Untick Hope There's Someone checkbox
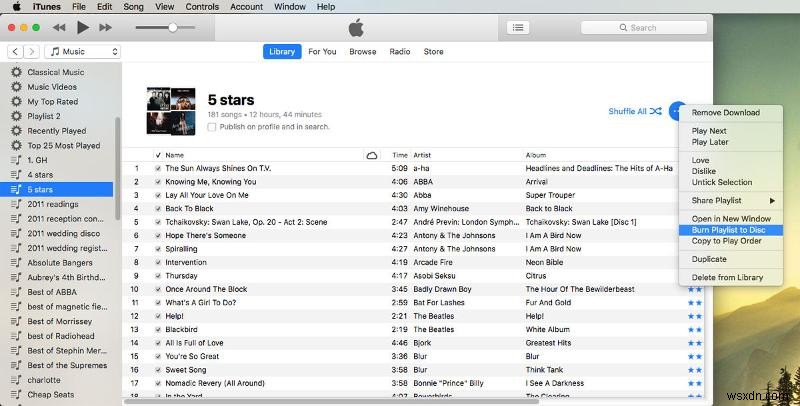The height and width of the screenshot is (406, 800). [x=158, y=236]
